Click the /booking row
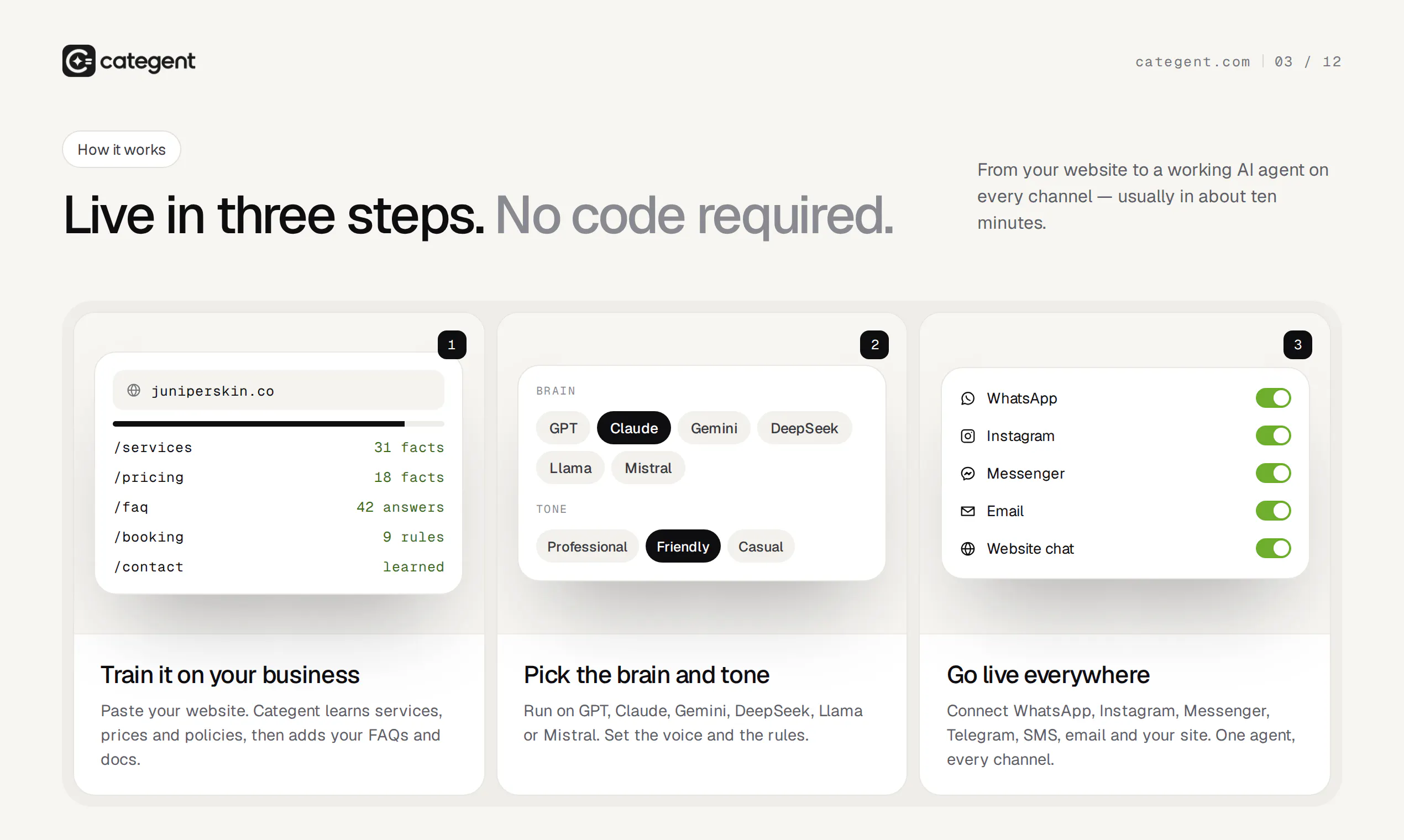1404x840 pixels. tap(278, 537)
